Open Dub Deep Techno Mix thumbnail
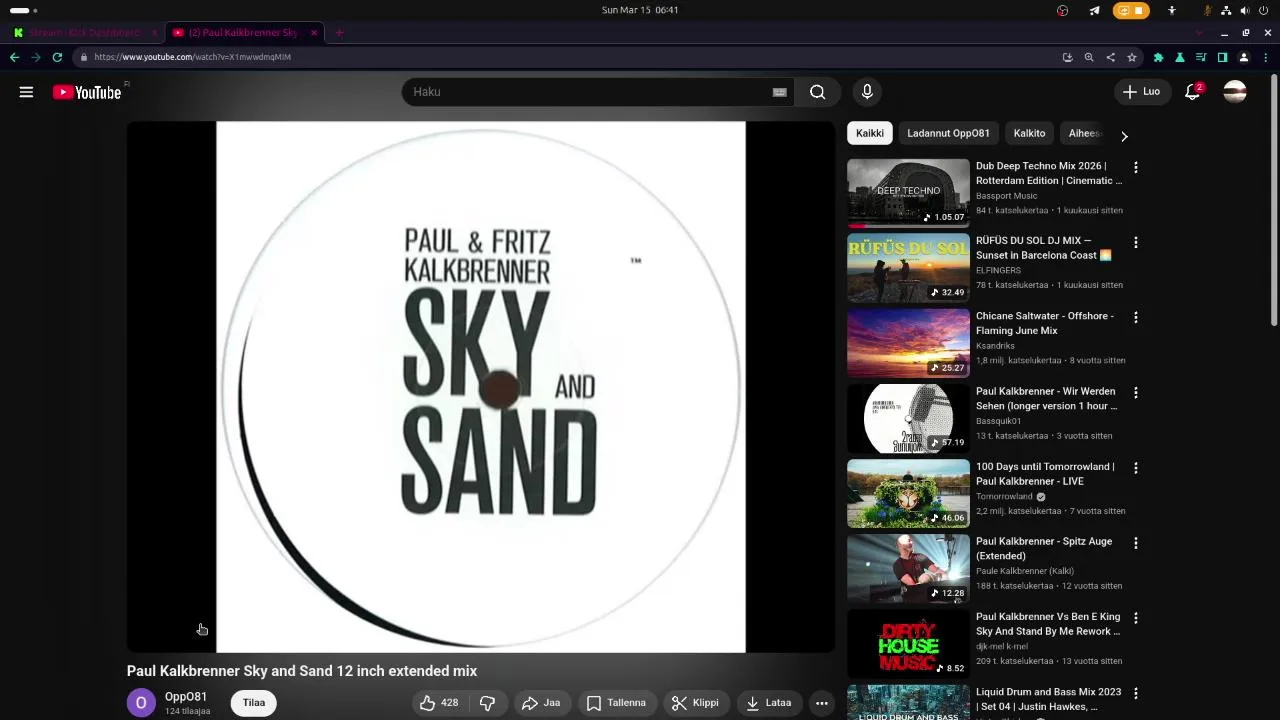Image resolution: width=1280 pixels, height=720 pixels. pyautogui.click(x=908, y=193)
